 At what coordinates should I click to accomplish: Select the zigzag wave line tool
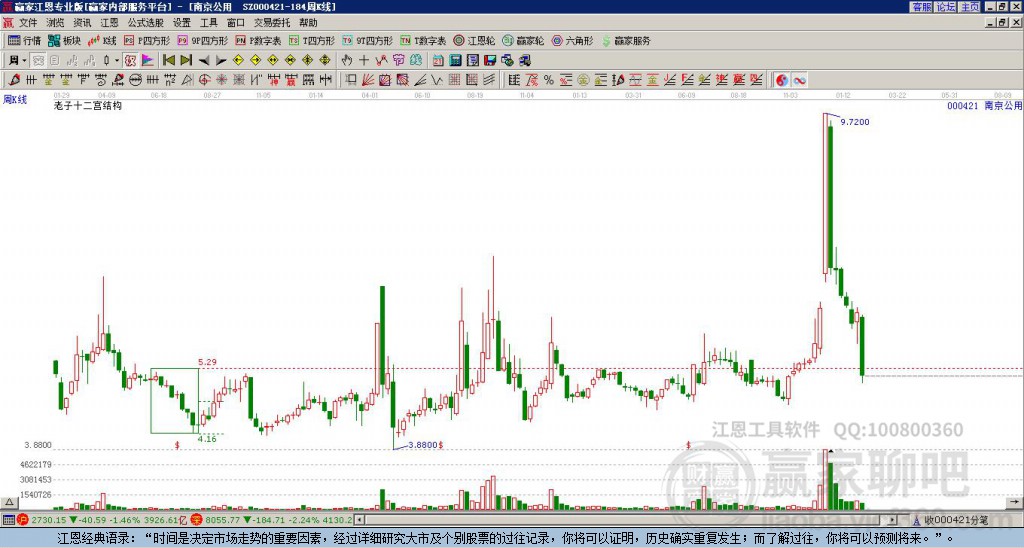[437, 80]
